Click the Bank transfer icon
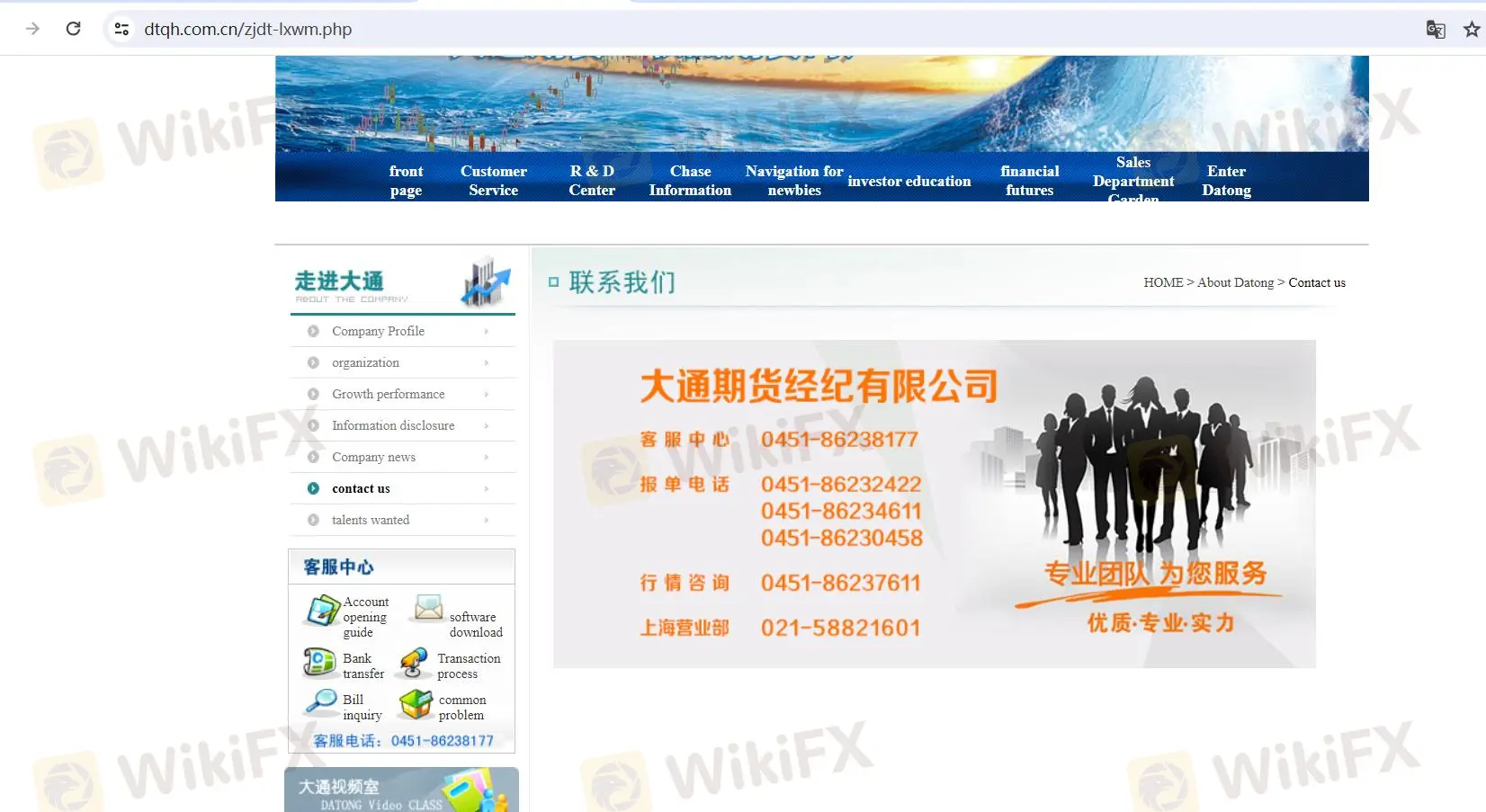Image resolution: width=1486 pixels, height=812 pixels. point(319,663)
